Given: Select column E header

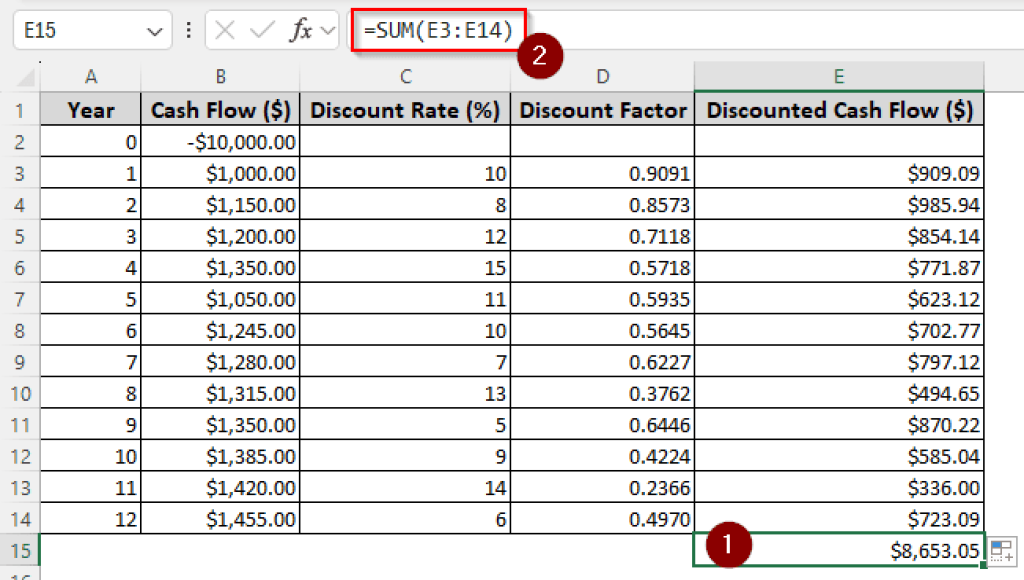Looking at the screenshot, I should (838, 76).
